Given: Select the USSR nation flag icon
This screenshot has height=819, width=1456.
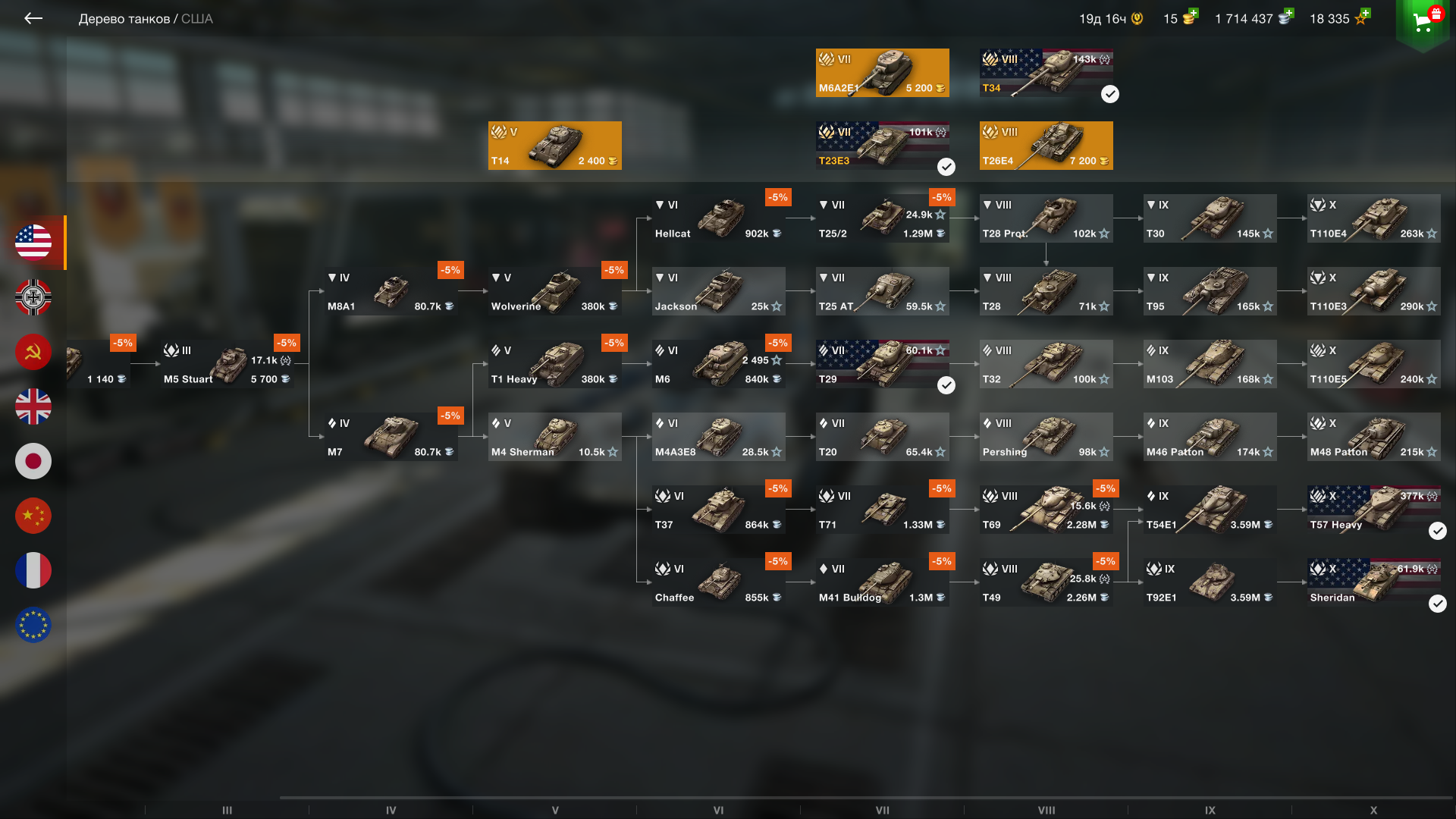Looking at the screenshot, I should coord(33,352).
